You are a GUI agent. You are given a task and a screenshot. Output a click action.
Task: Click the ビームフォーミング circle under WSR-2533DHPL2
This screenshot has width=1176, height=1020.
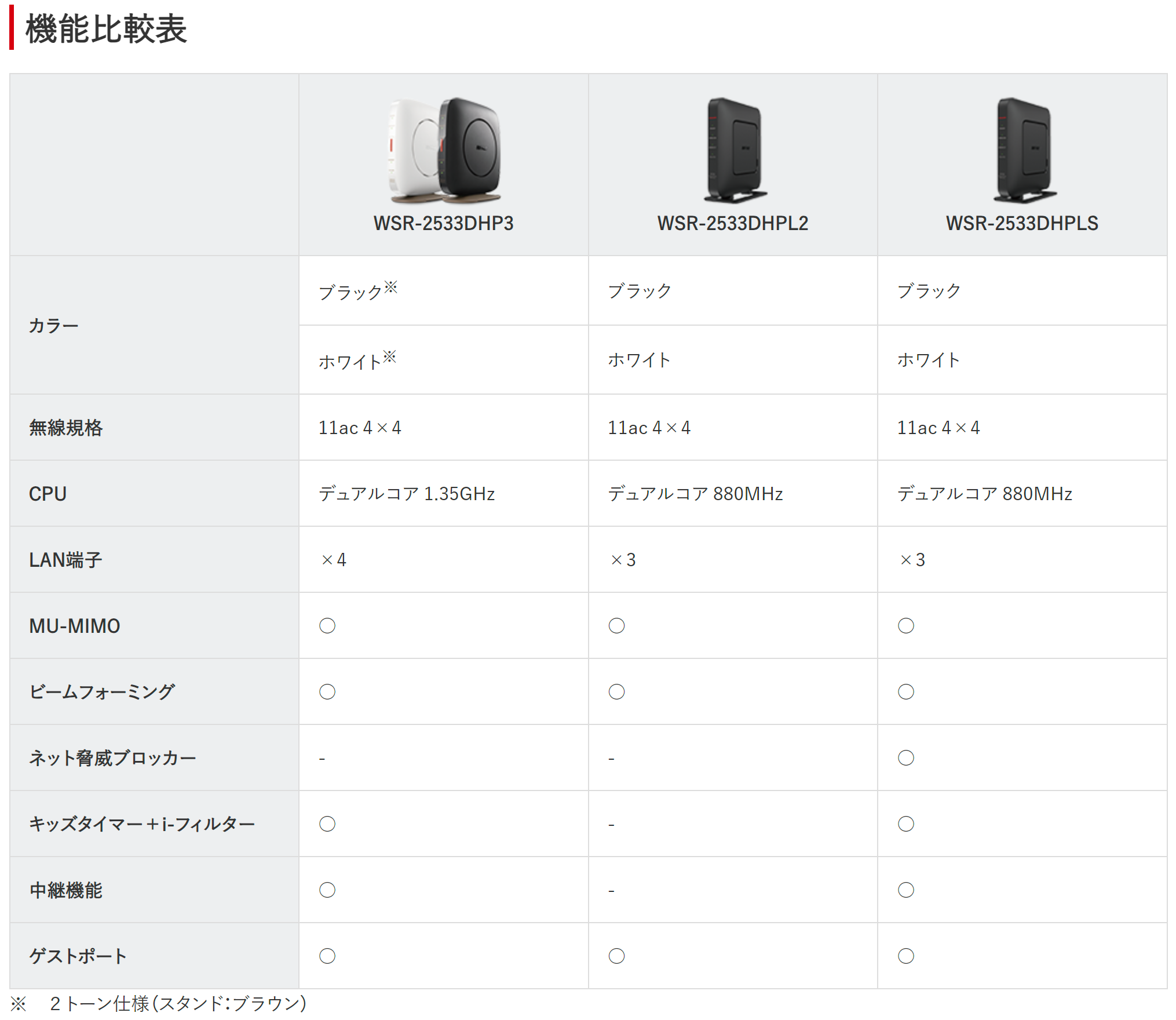(x=617, y=691)
